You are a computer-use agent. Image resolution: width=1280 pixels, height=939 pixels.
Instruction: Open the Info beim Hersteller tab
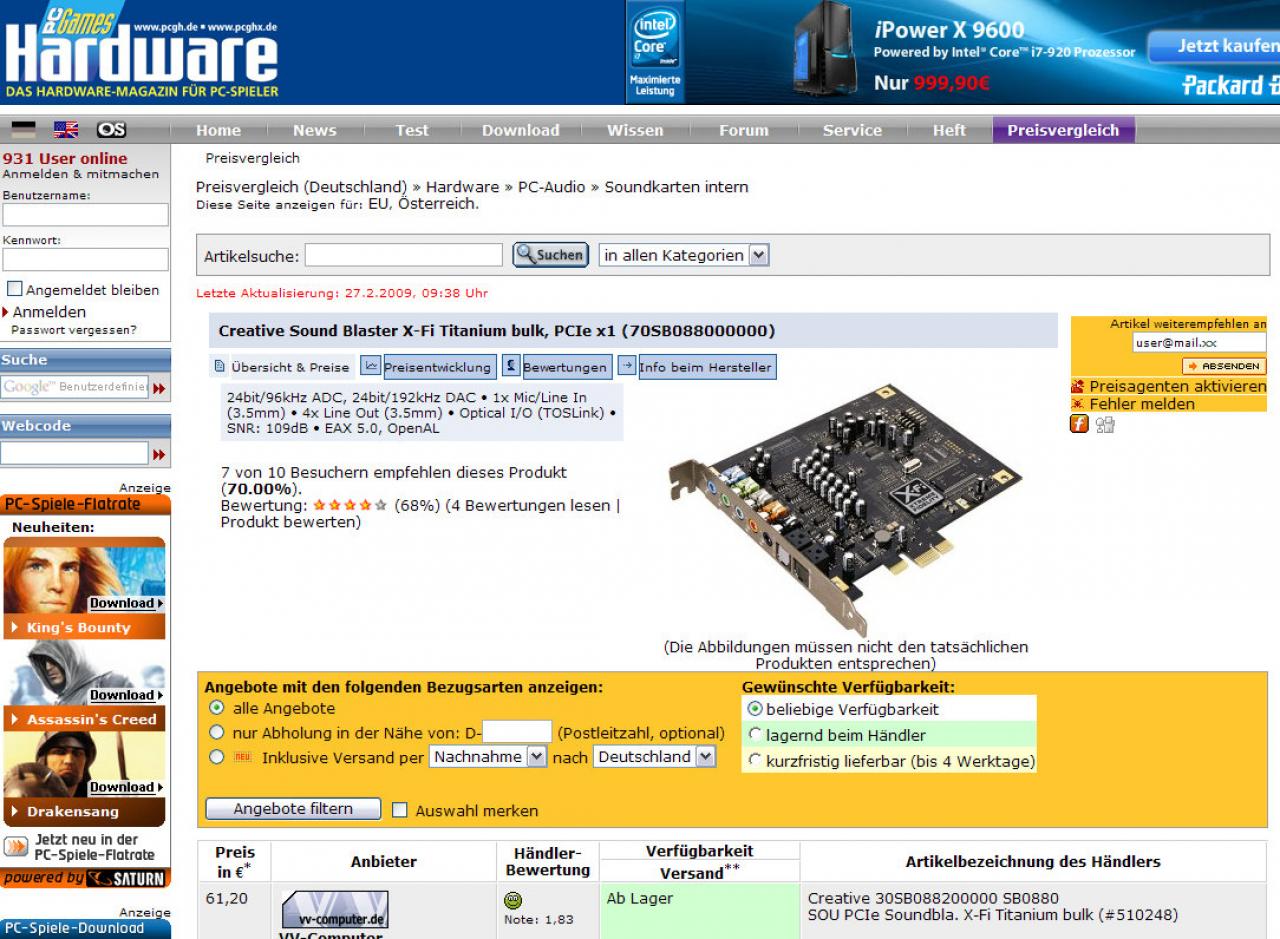point(707,367)
